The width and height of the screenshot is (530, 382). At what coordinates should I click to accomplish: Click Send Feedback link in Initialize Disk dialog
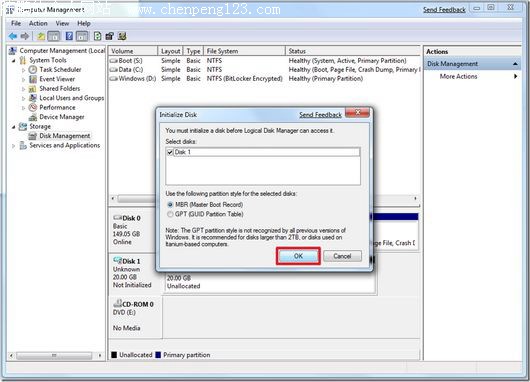click(320, 115)
